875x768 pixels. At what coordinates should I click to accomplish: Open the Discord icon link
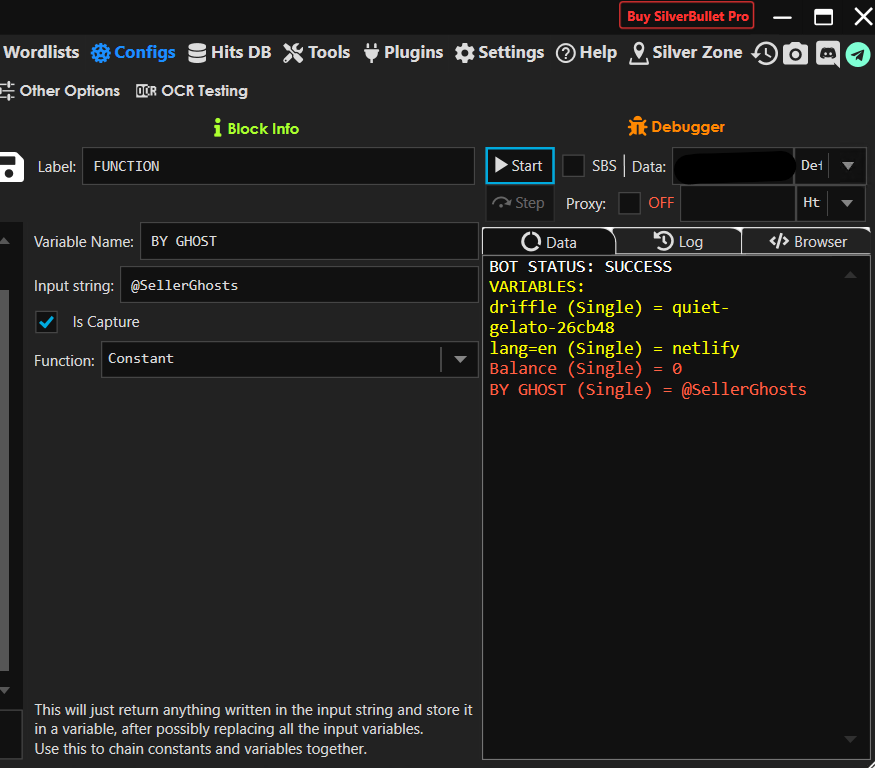click(x=827, y=54)
